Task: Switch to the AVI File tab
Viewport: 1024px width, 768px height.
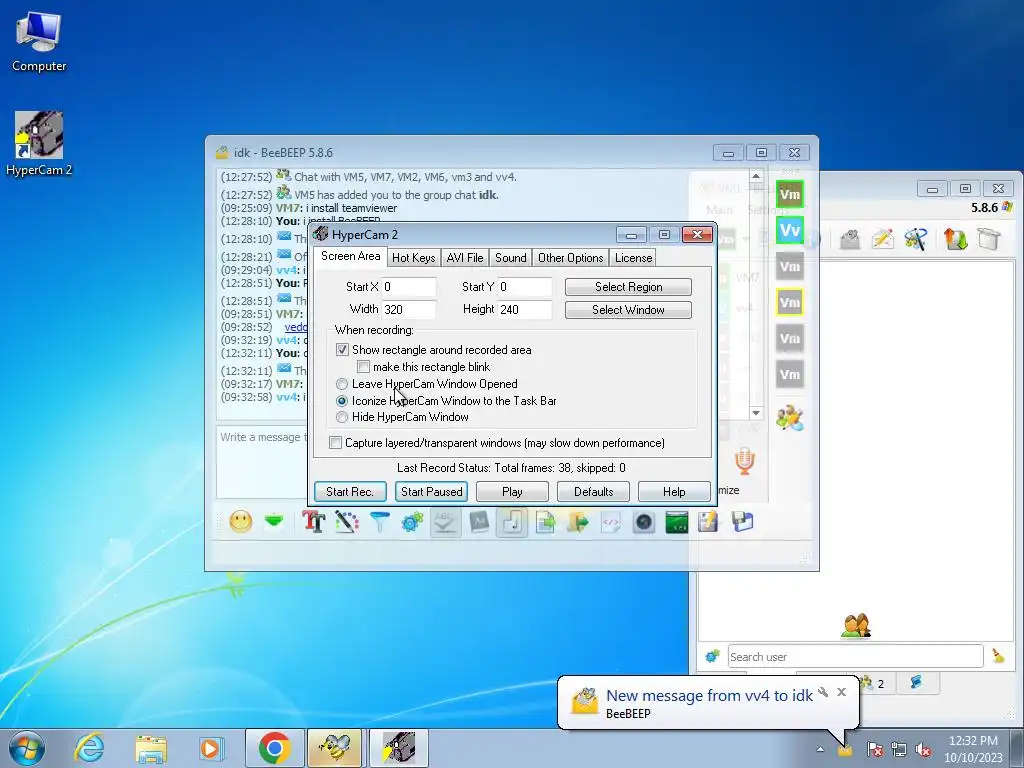Action: click(x=465, y=258)
